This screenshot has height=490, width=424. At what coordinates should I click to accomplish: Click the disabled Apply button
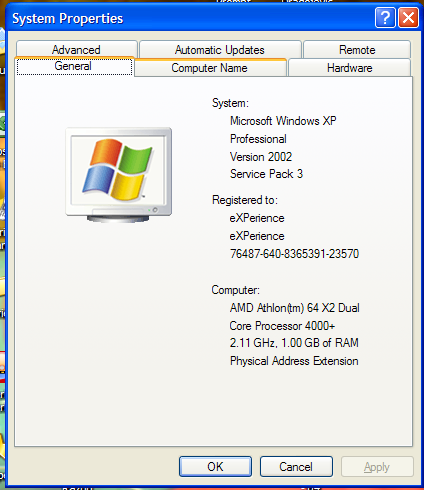click(377, 466)
